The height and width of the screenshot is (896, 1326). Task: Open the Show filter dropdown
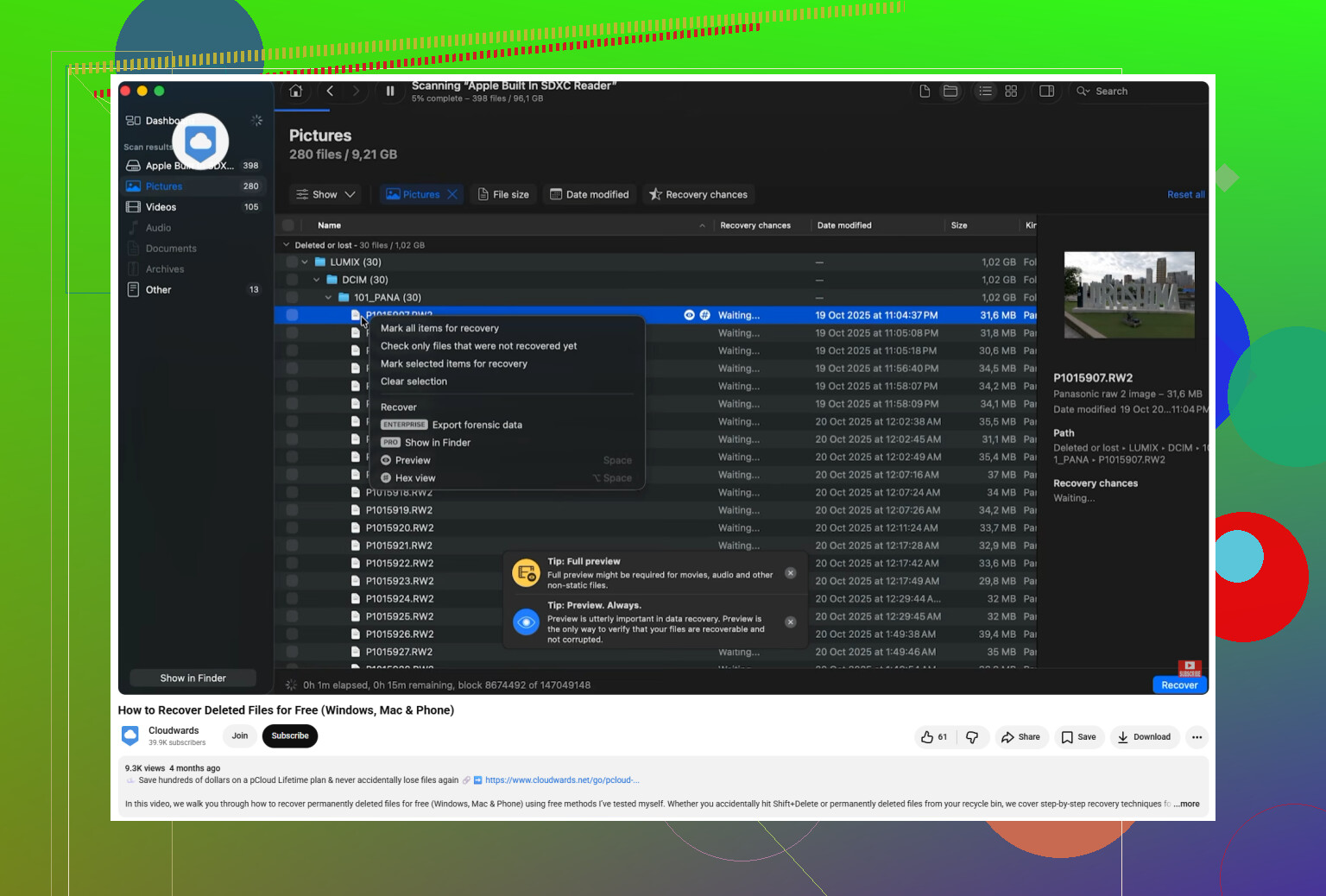point(325,194)
